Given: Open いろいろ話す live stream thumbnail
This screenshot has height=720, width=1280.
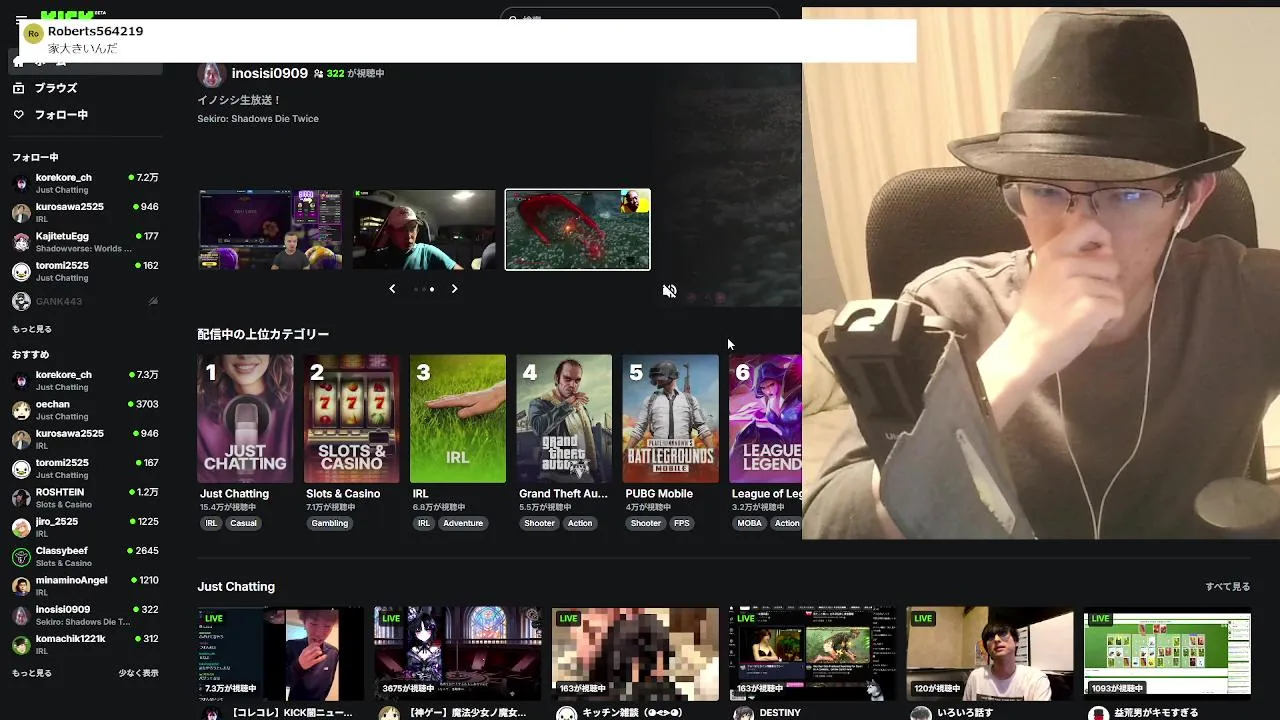Looking at the screenshot, I should pyautogui.click(x=990, y=653).
